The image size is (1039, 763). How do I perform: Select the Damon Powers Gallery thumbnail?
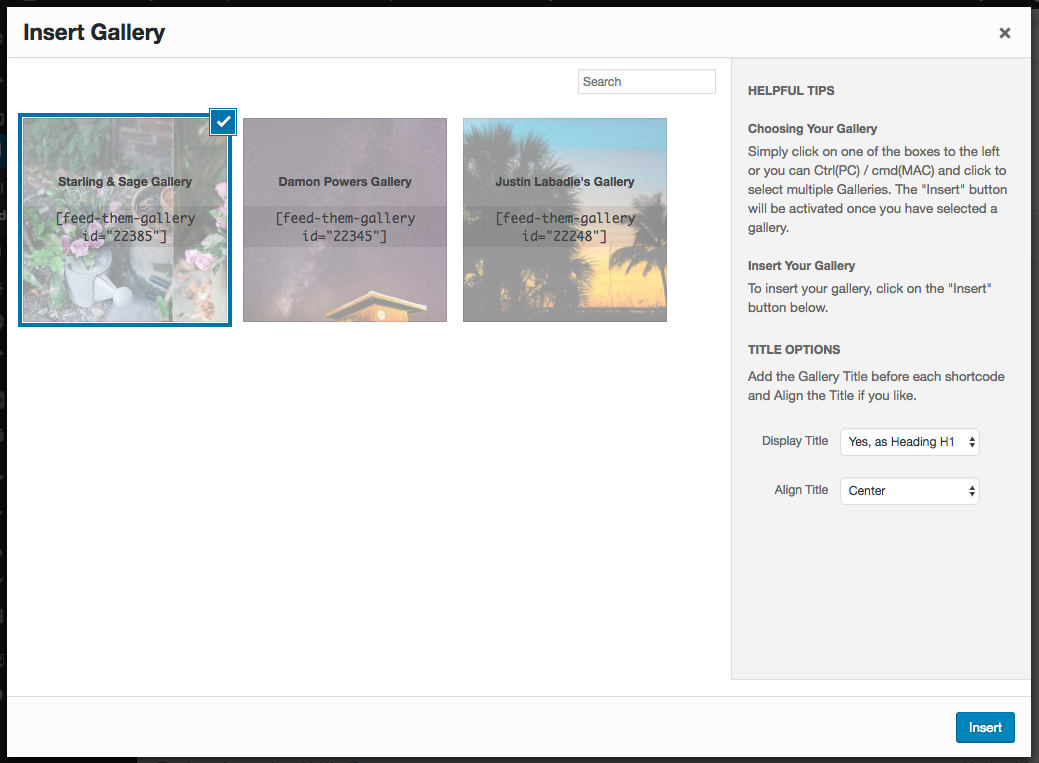coord(345,220)
